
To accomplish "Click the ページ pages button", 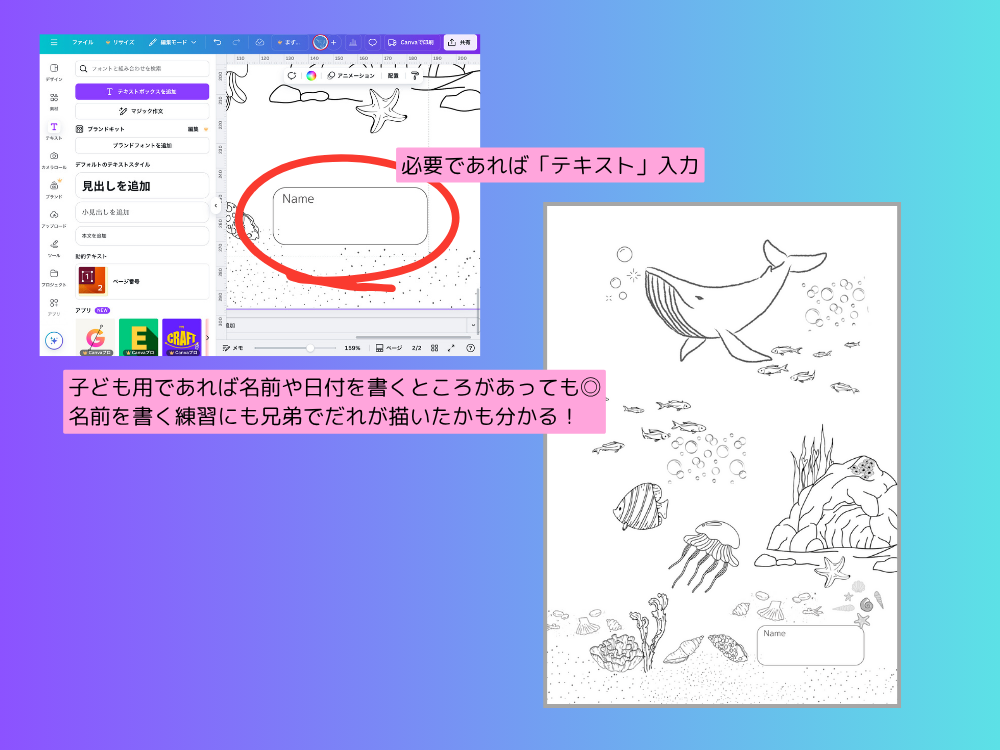I will point(389,348).
